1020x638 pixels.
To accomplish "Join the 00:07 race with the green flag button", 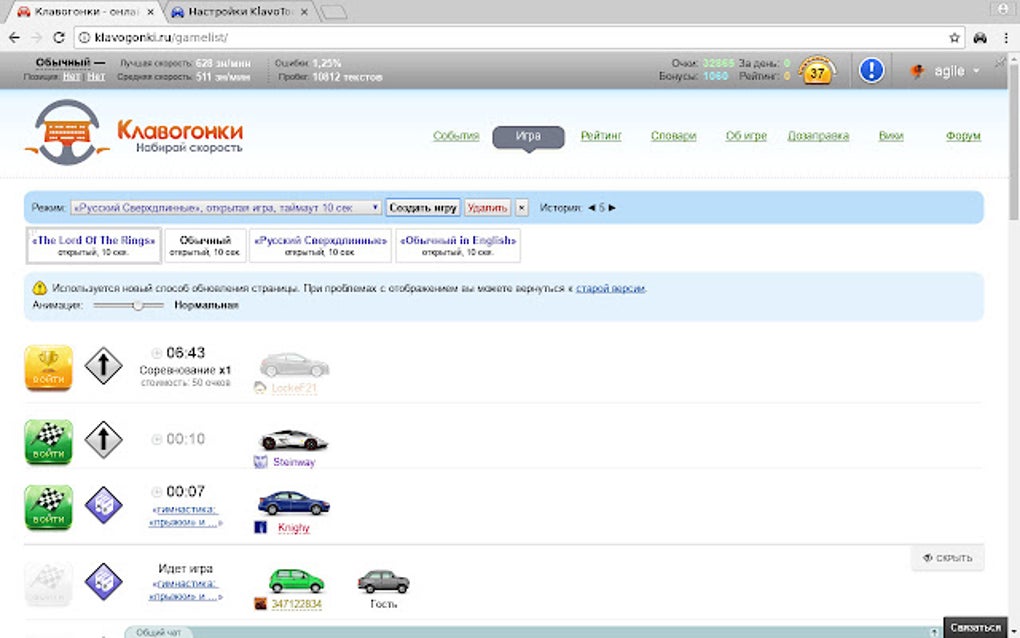I will click(48, 507).
